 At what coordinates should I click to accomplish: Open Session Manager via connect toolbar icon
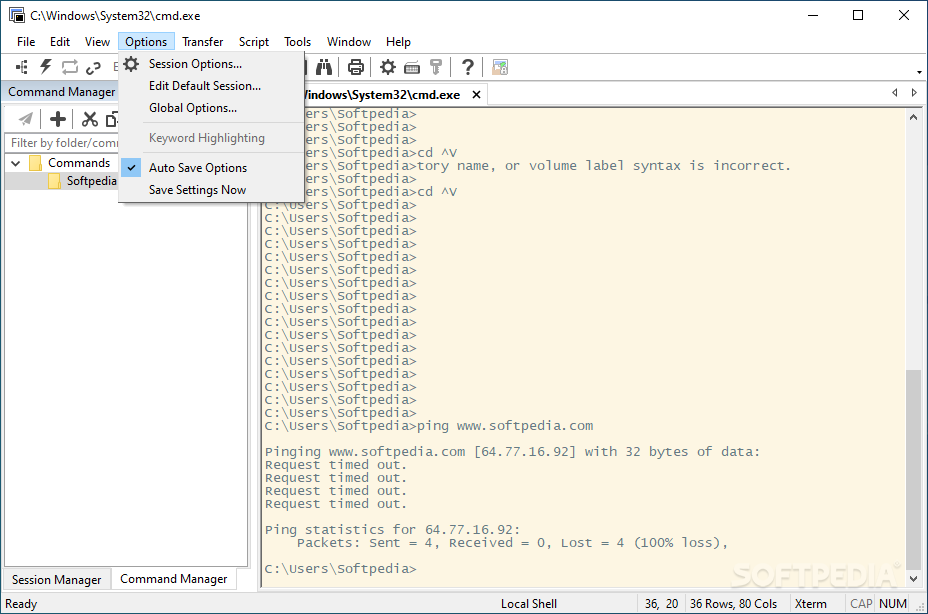click(x=22, y=67)
